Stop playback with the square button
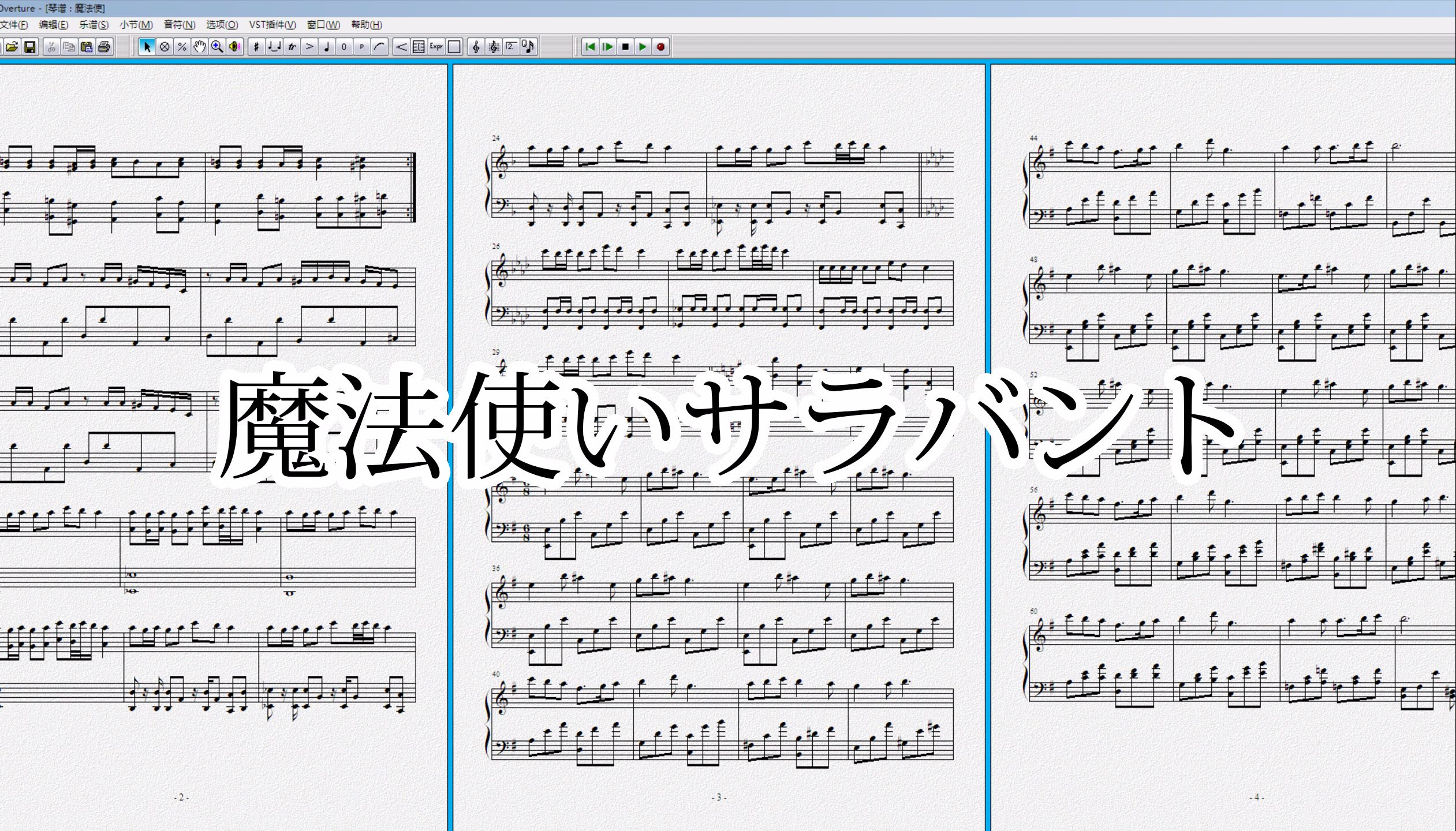This screenshot has width=1456, height=831. 625,47
